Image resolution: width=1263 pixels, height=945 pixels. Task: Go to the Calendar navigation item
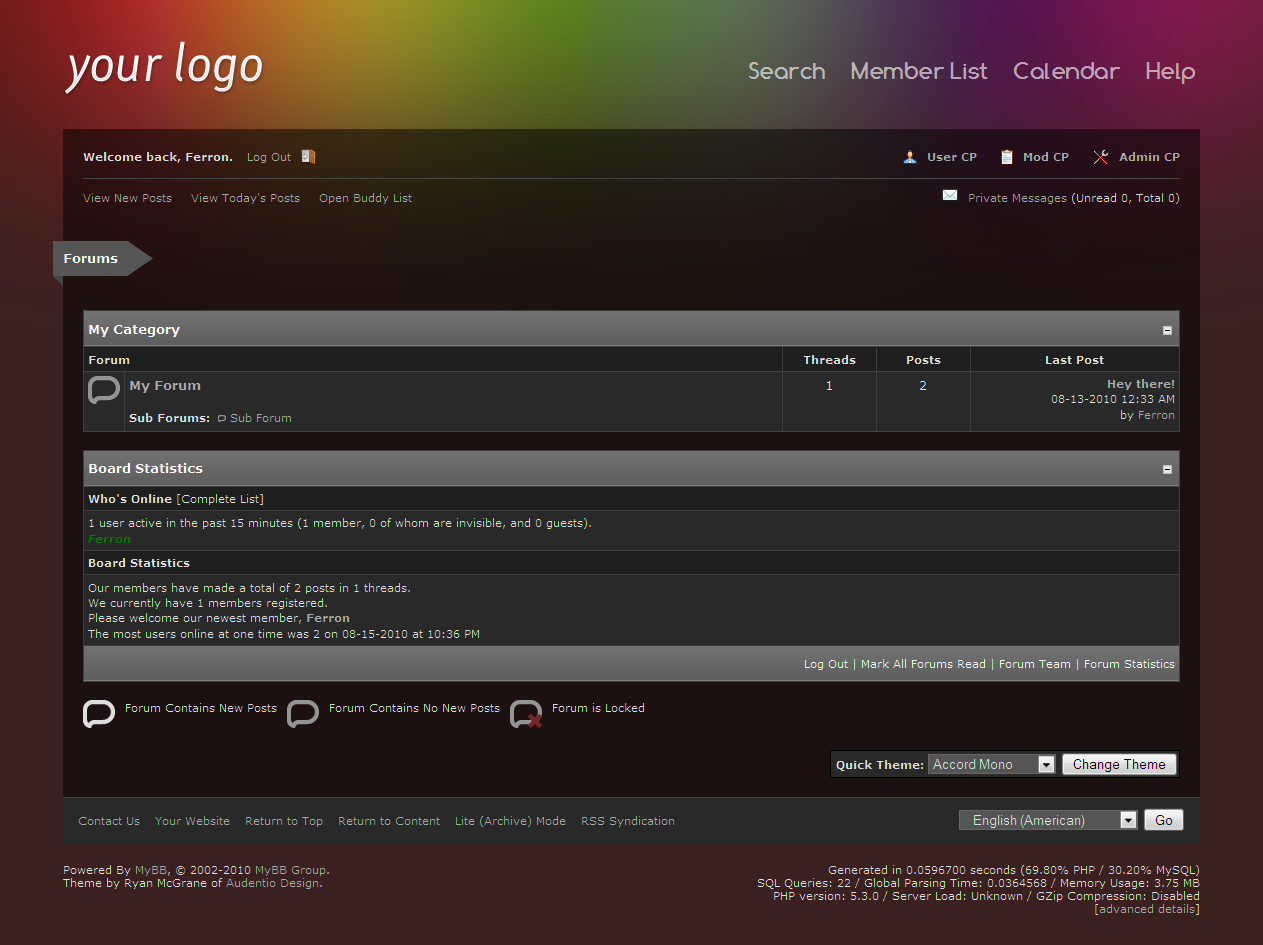(x=1066, y=71)
